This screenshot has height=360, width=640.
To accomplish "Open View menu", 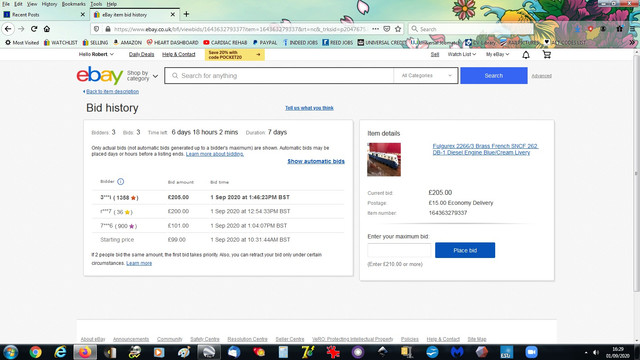I will 32,4.
